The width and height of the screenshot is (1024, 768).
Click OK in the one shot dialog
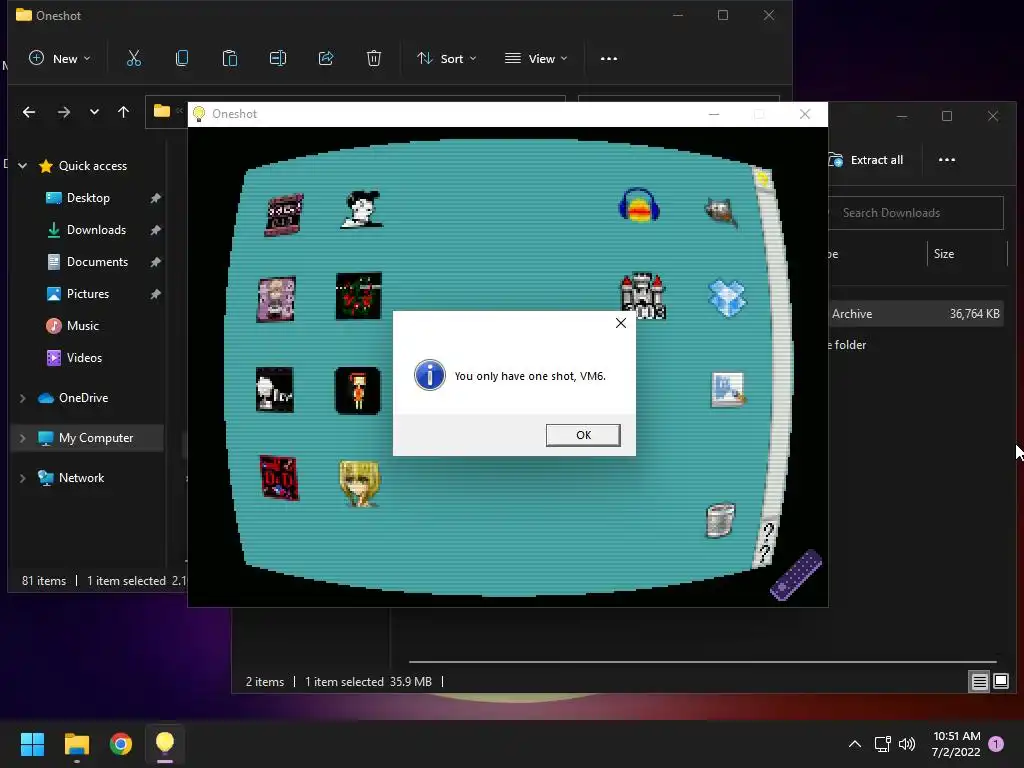pyautogui.click(x=583, y=435)
